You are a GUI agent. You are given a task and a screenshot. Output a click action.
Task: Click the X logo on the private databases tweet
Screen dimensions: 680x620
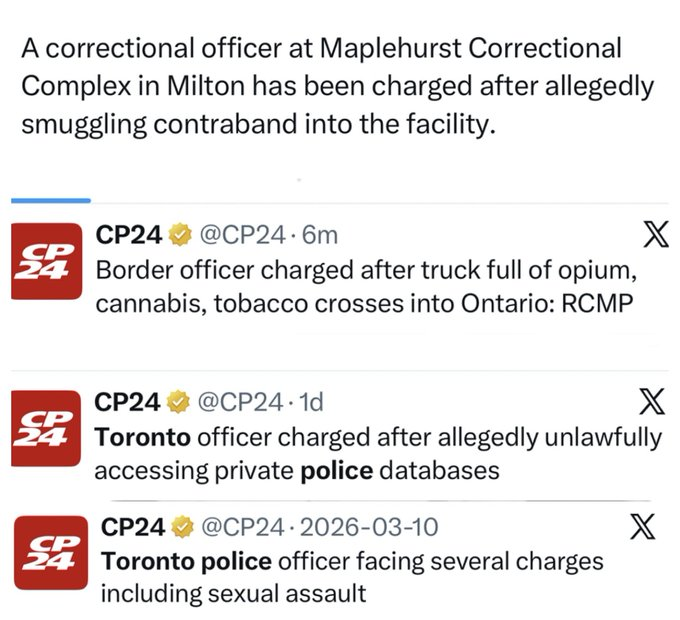click(652, 401)
